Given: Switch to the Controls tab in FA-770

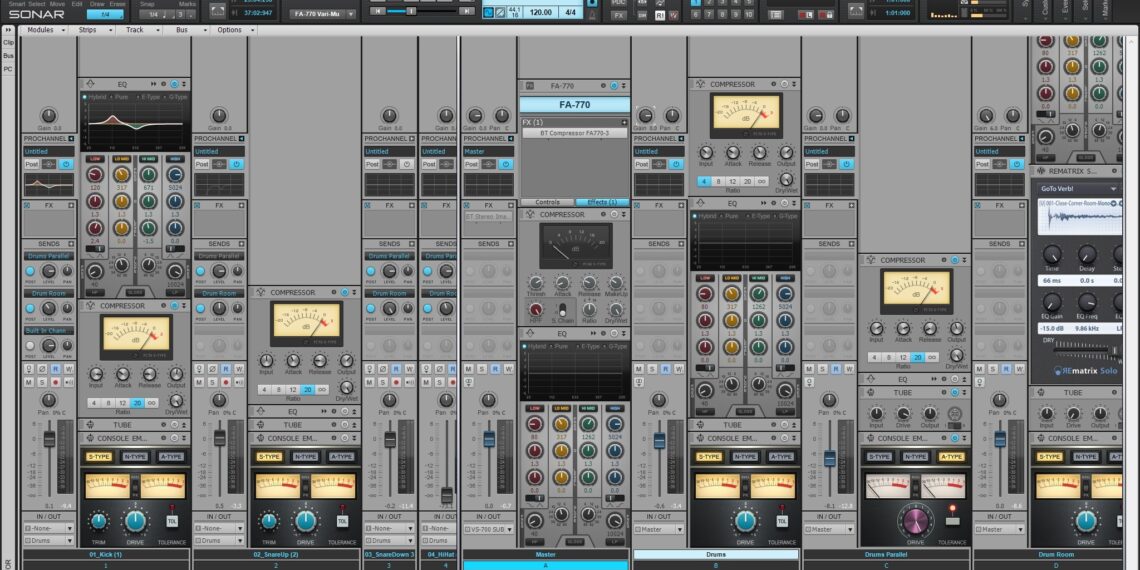Looking at the screenshot, I should point(547,202).
